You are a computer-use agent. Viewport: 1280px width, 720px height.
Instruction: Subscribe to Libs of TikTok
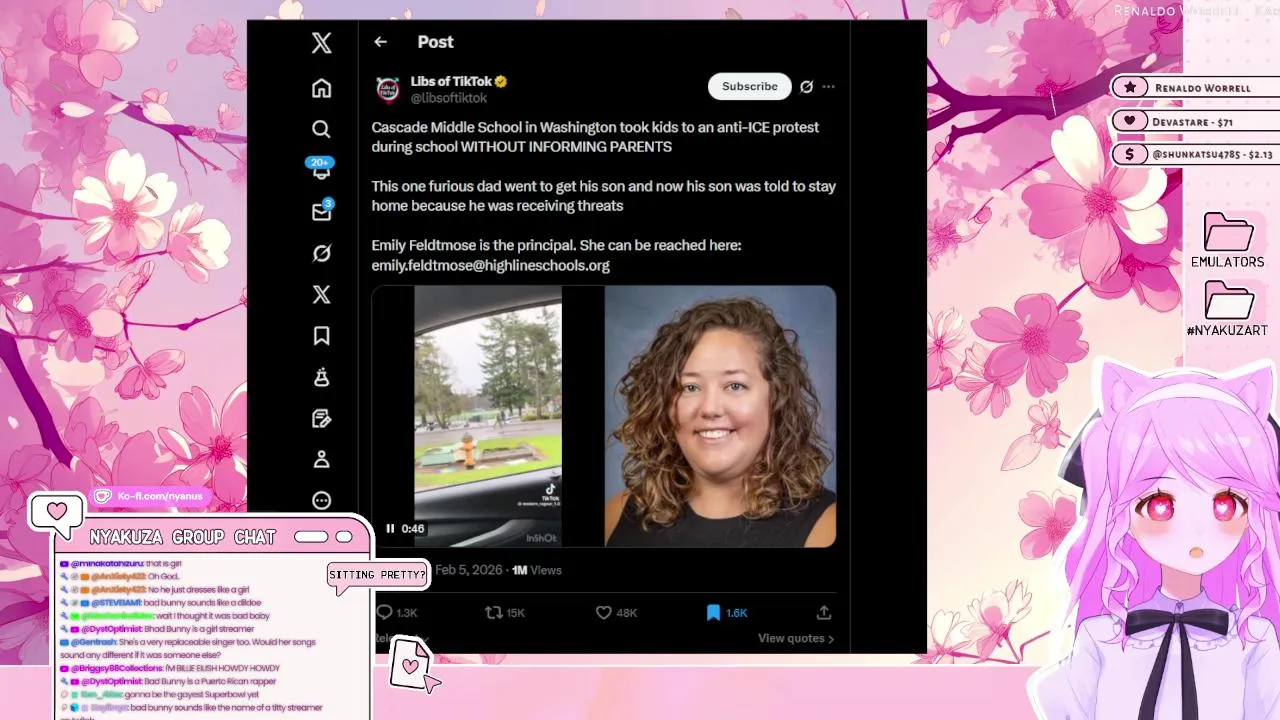750,87
